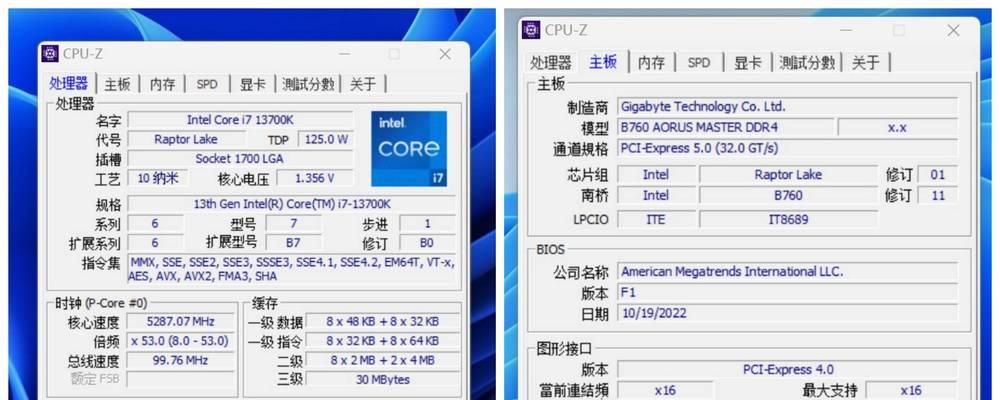The height and width of the screenshot is (400, 1000).
Task: Click the multiplier x 53.0 (8.0 - 53.0)
Action: [180, 341]
